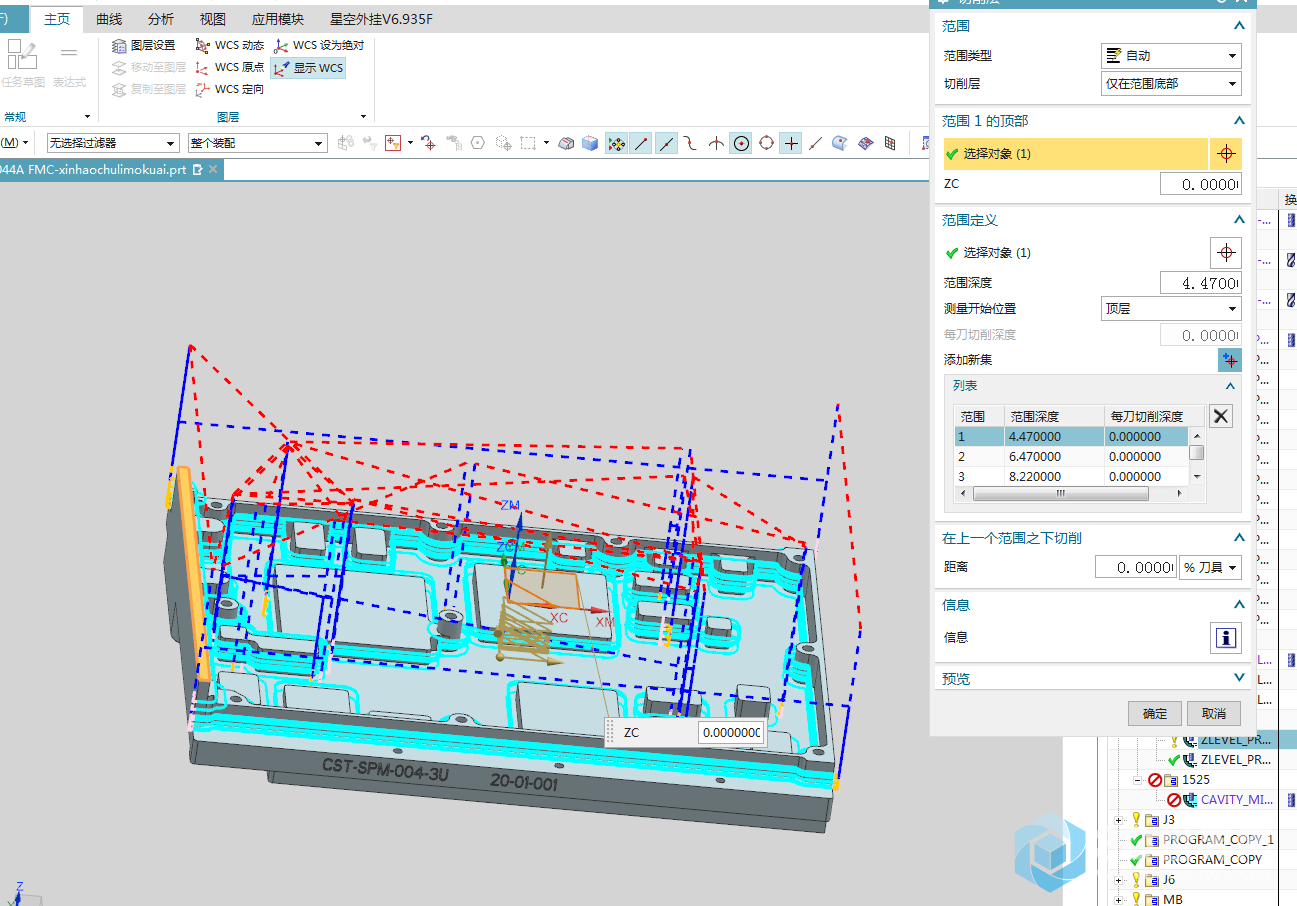Select row 3 with depth 8.220000
This screenshot has width=1297, height=906.
(x=1071, y=476)
